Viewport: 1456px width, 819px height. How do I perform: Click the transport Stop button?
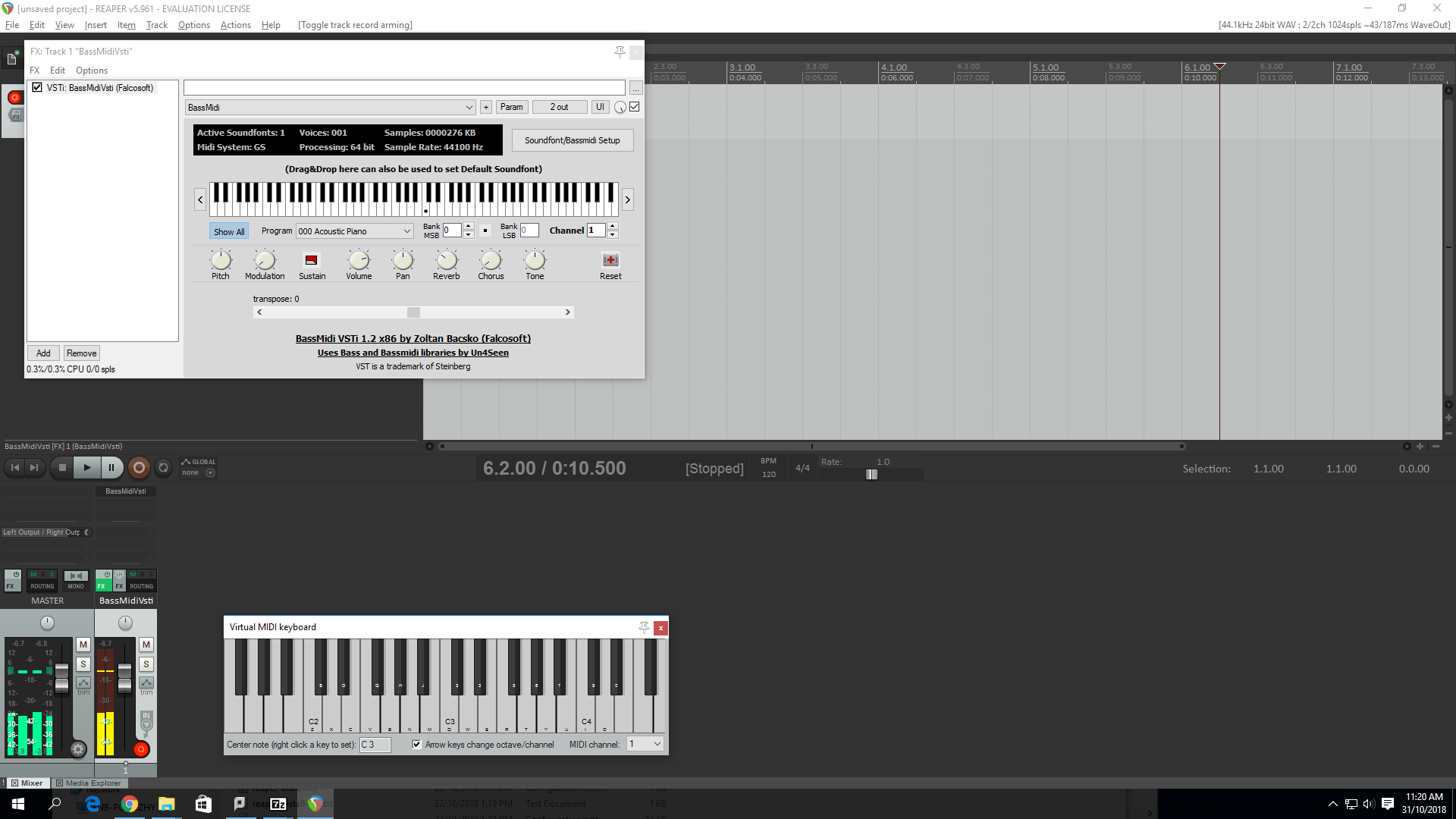pyautogui.click(x=63, y=468)
